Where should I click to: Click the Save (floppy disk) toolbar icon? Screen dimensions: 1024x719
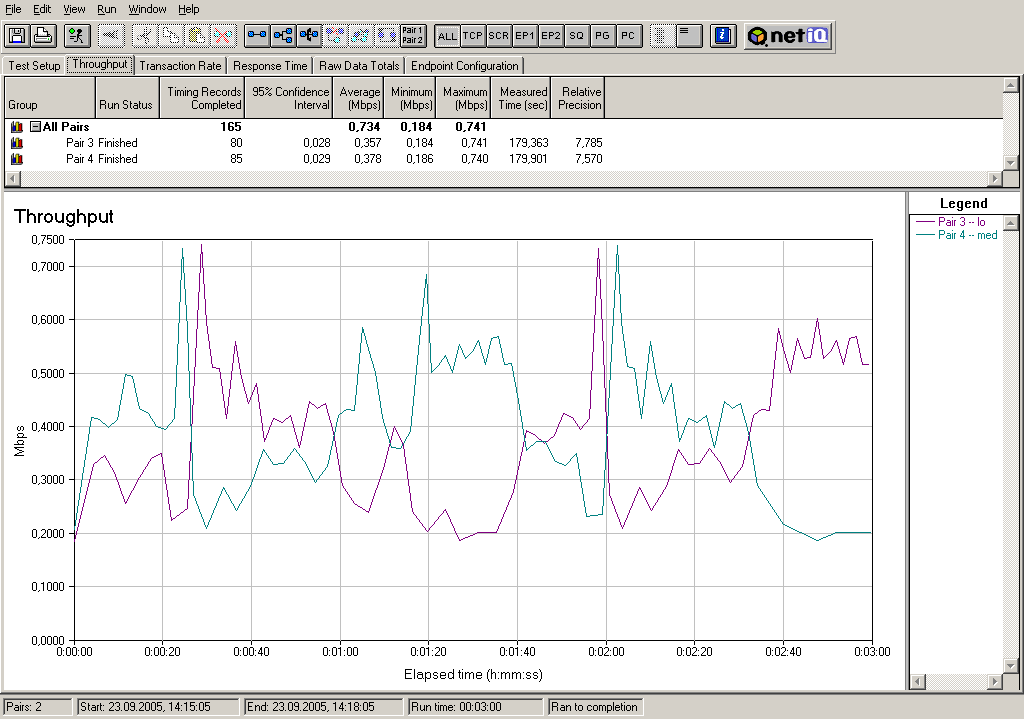(x=17, y=36)
